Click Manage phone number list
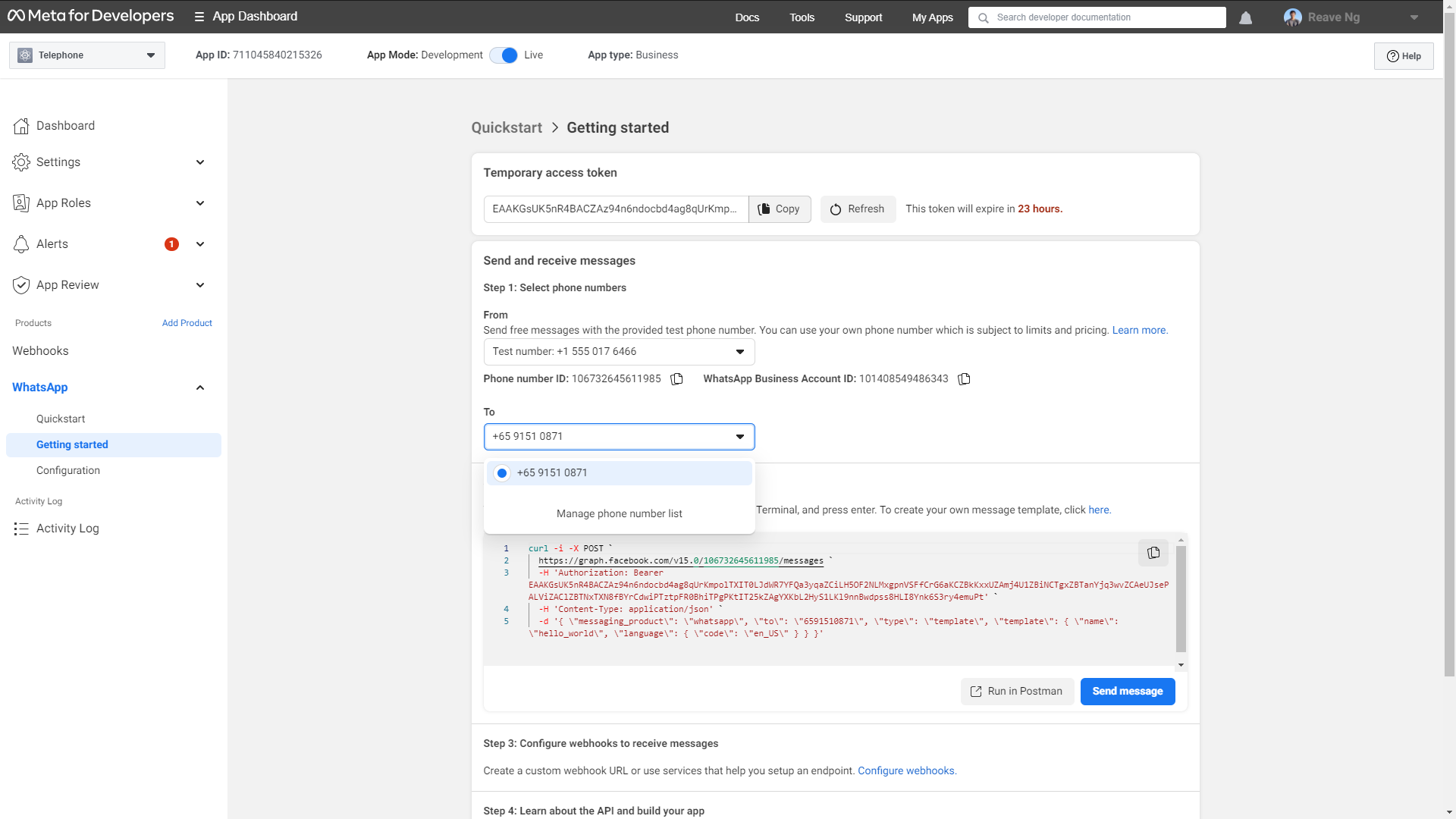The width and height of the screenshot is (1456, 819). (x=619, y=514)
